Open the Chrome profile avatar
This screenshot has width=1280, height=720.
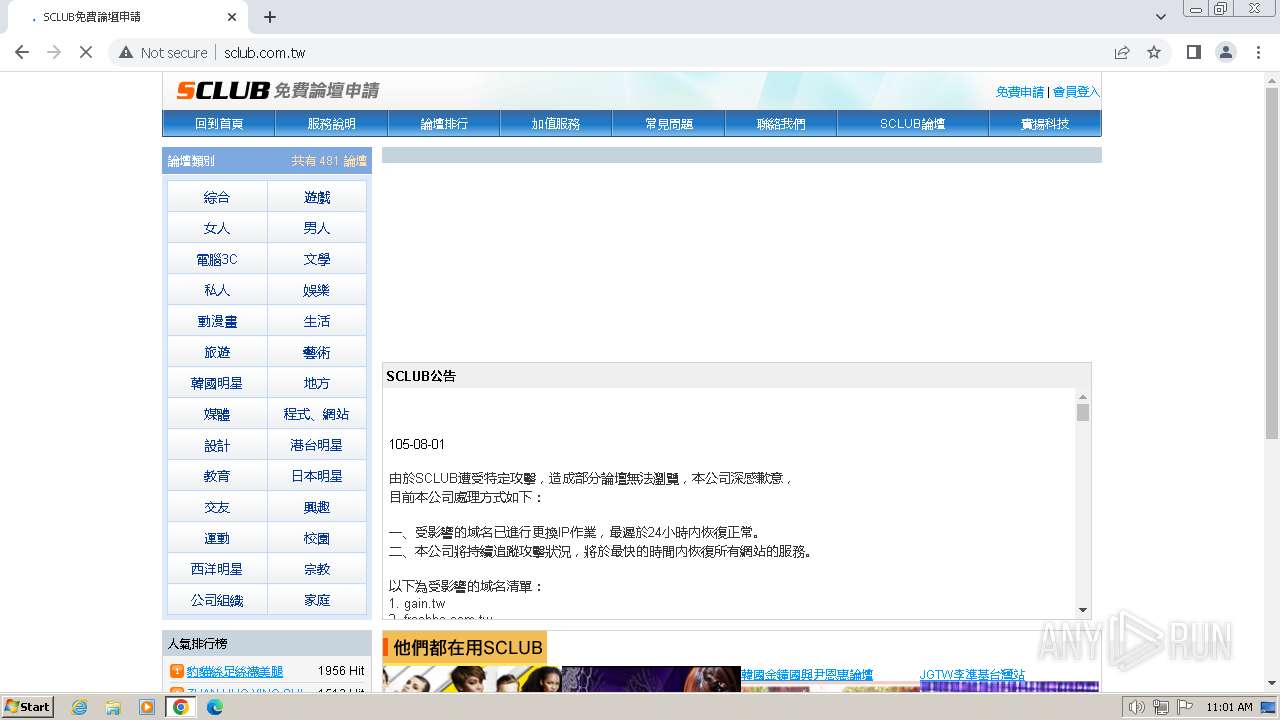click(1226, 52)
